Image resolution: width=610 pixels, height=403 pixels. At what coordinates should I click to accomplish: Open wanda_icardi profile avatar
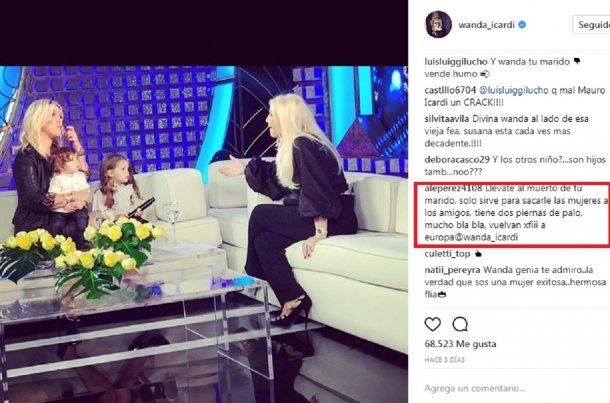(438, 25)
